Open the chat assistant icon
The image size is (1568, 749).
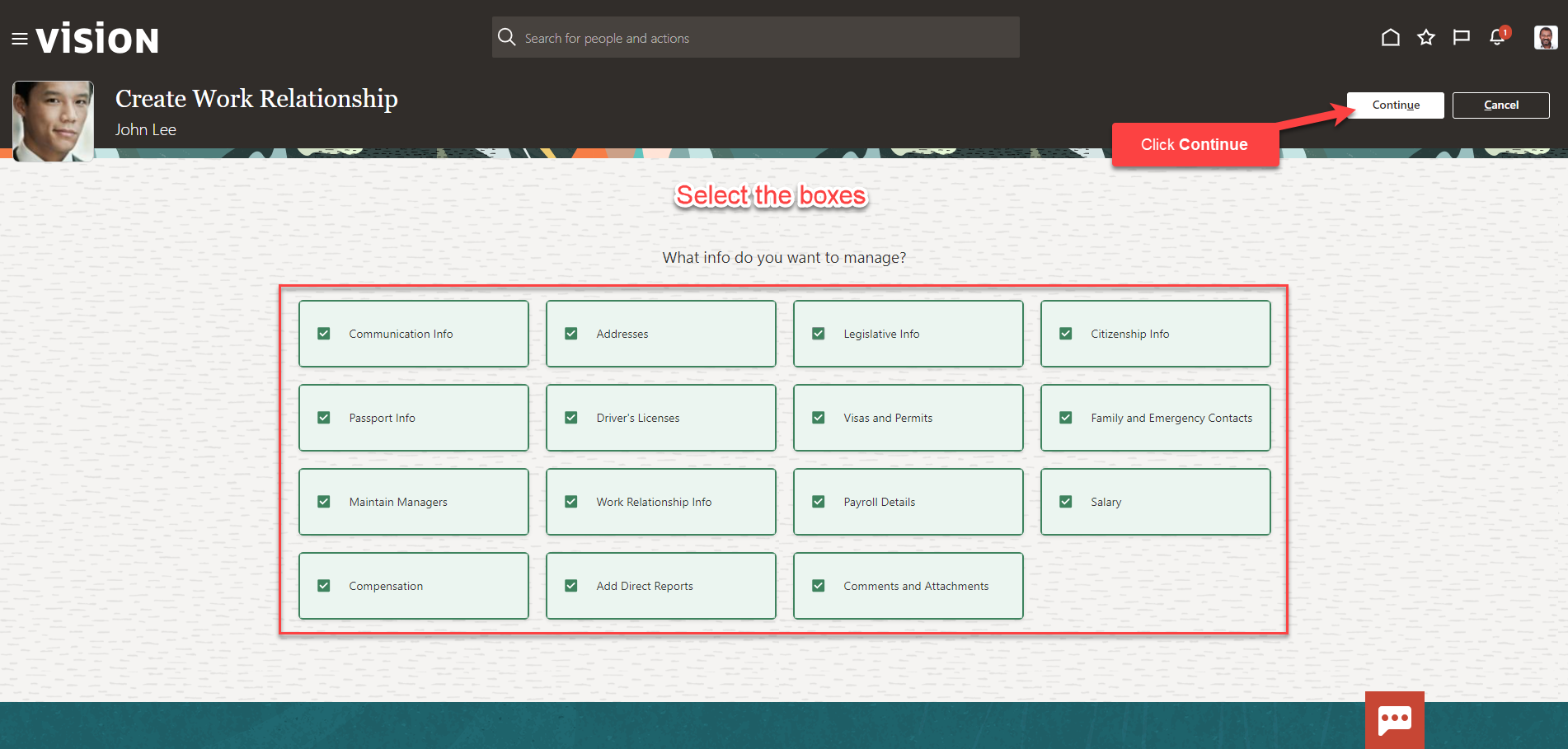[x=1395, y=720]
